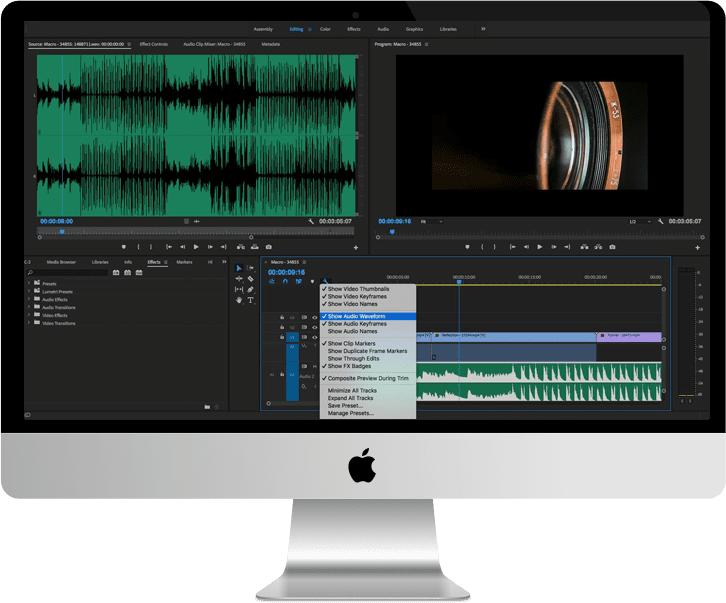
Task: Switch to the Color workspace tab
Action: coord(325,29)
